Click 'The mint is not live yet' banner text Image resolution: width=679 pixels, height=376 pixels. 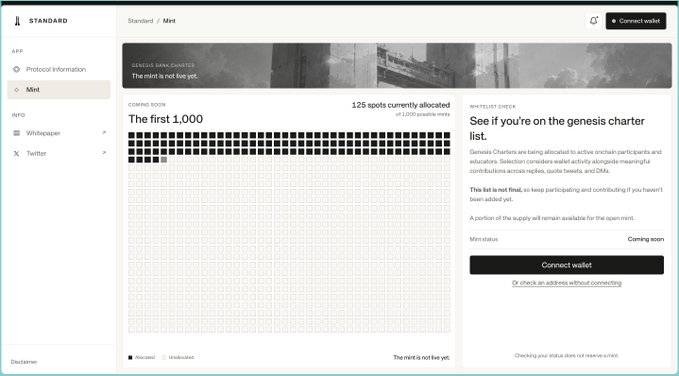[x=165, y=76]
